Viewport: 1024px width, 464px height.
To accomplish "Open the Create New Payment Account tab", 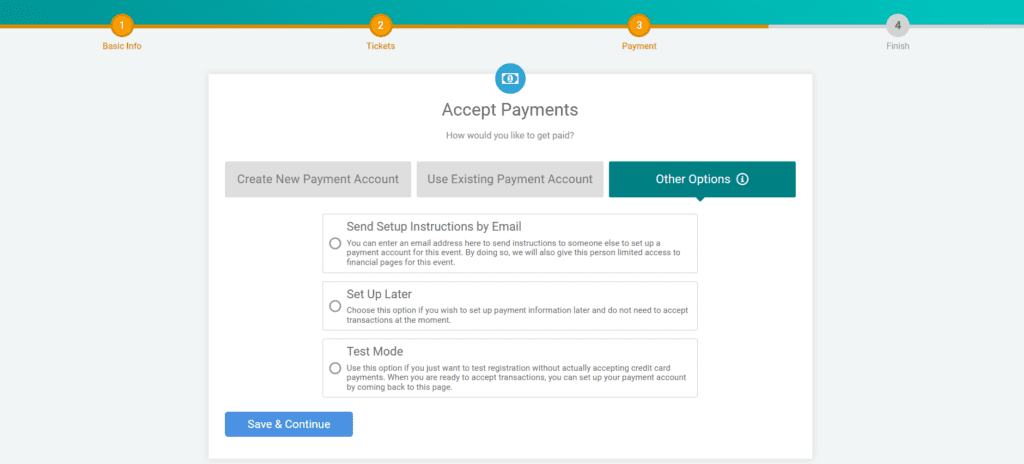I will pos(318,179).
